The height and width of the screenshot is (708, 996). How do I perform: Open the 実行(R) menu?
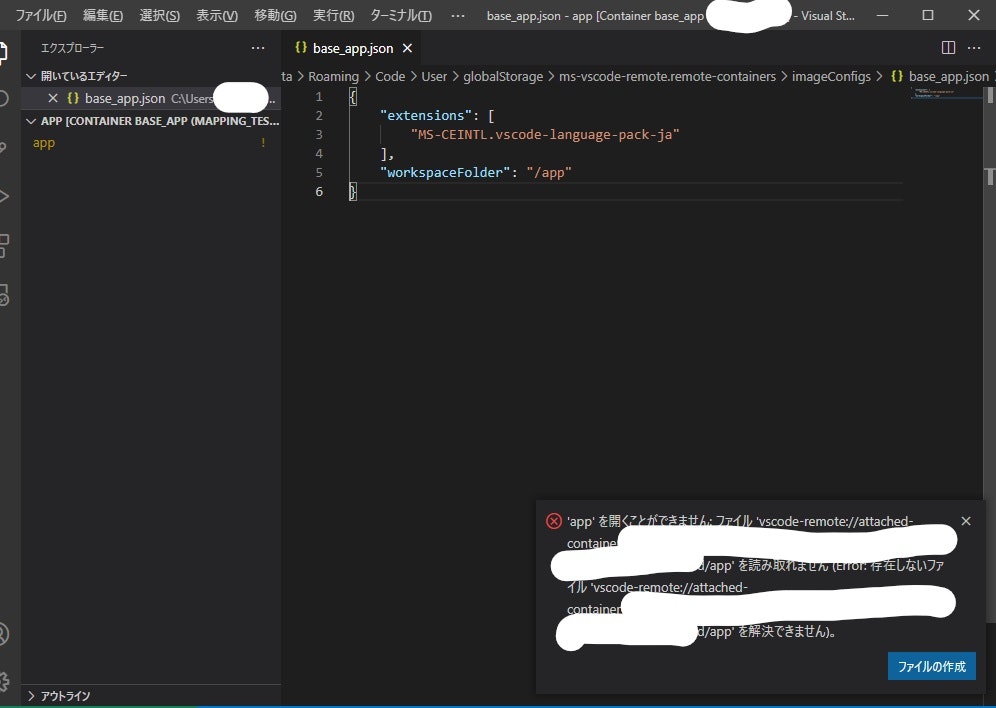(333, 15)
